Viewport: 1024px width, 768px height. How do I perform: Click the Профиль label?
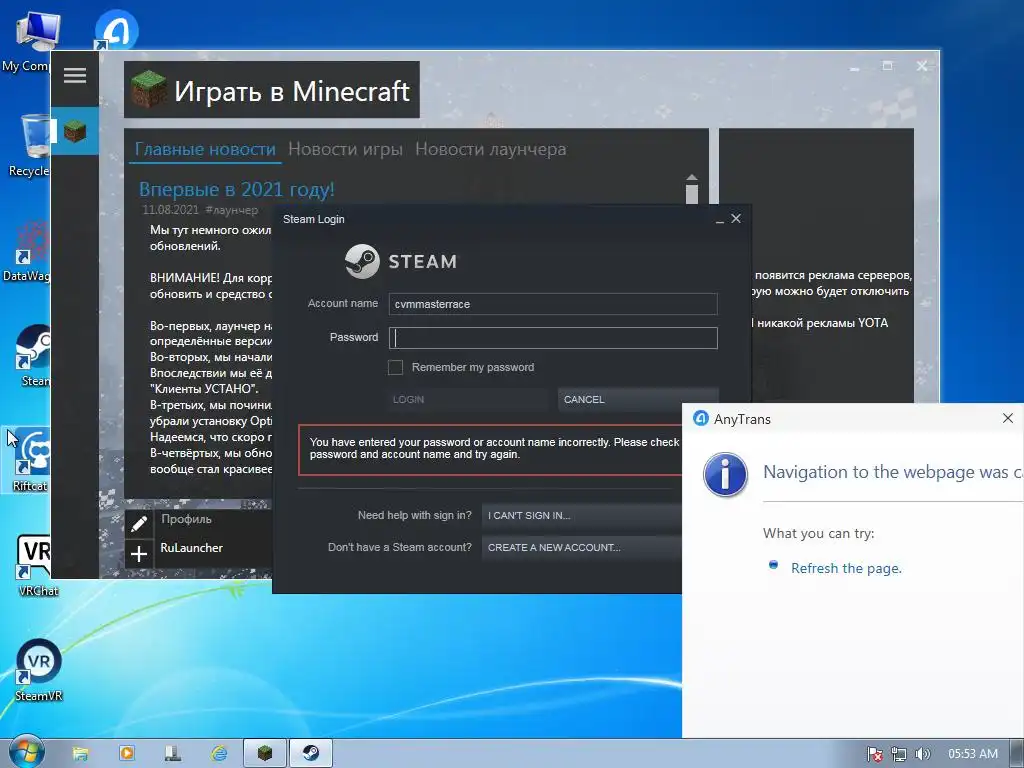(x=186, y=519)
